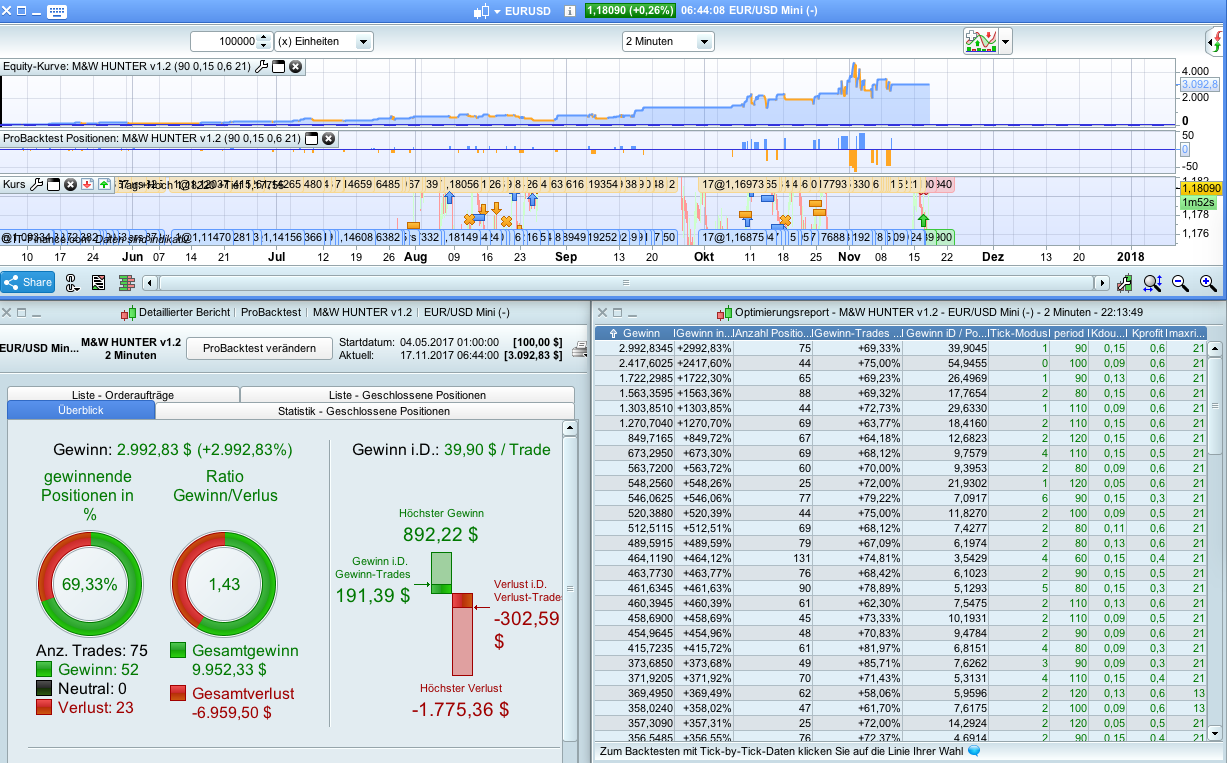Print the detailed backtest report
1227x763 pixels.
pyautogui.click(x=579, y=349)
